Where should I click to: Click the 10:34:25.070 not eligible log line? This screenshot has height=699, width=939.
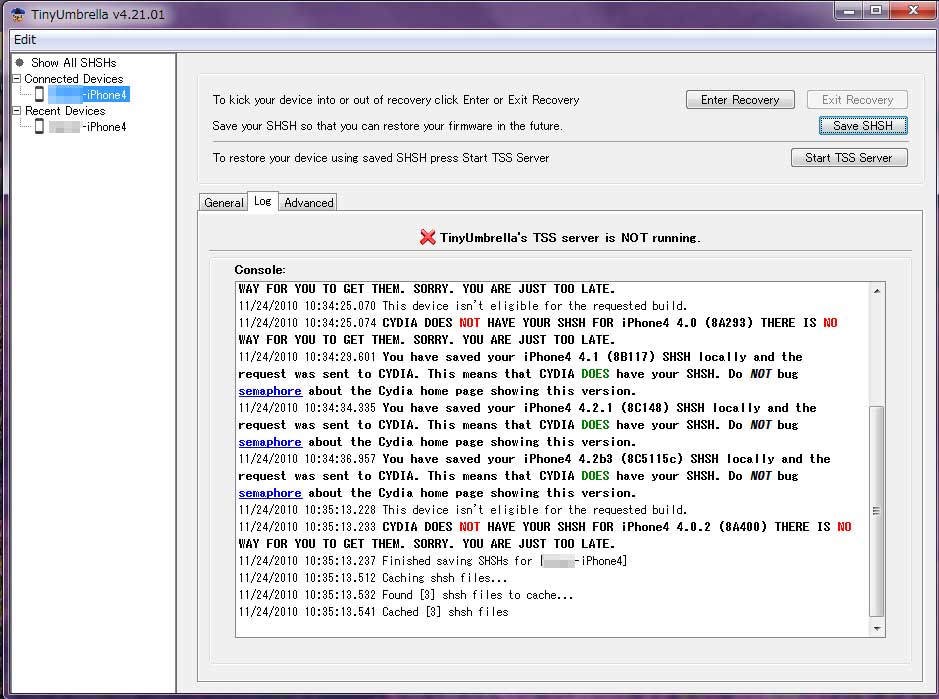[463, 306]
